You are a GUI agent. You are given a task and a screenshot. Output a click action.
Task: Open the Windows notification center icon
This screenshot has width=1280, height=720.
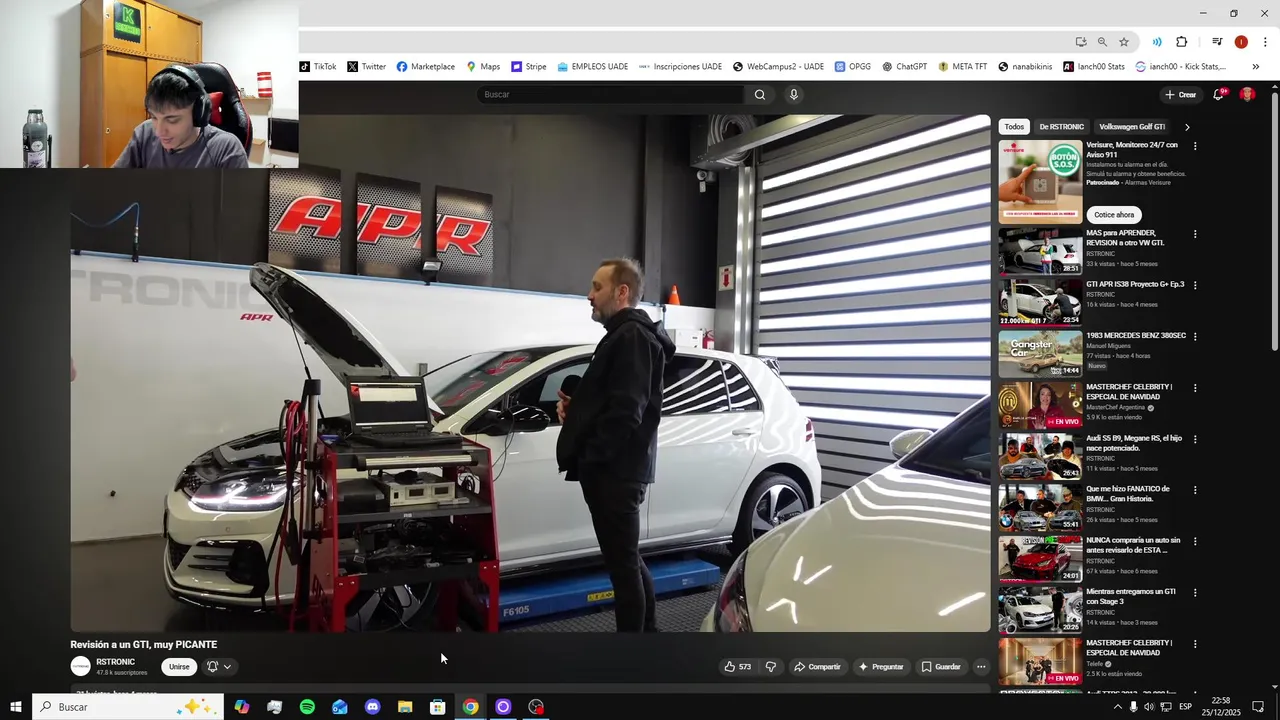tap(1258, 707)
